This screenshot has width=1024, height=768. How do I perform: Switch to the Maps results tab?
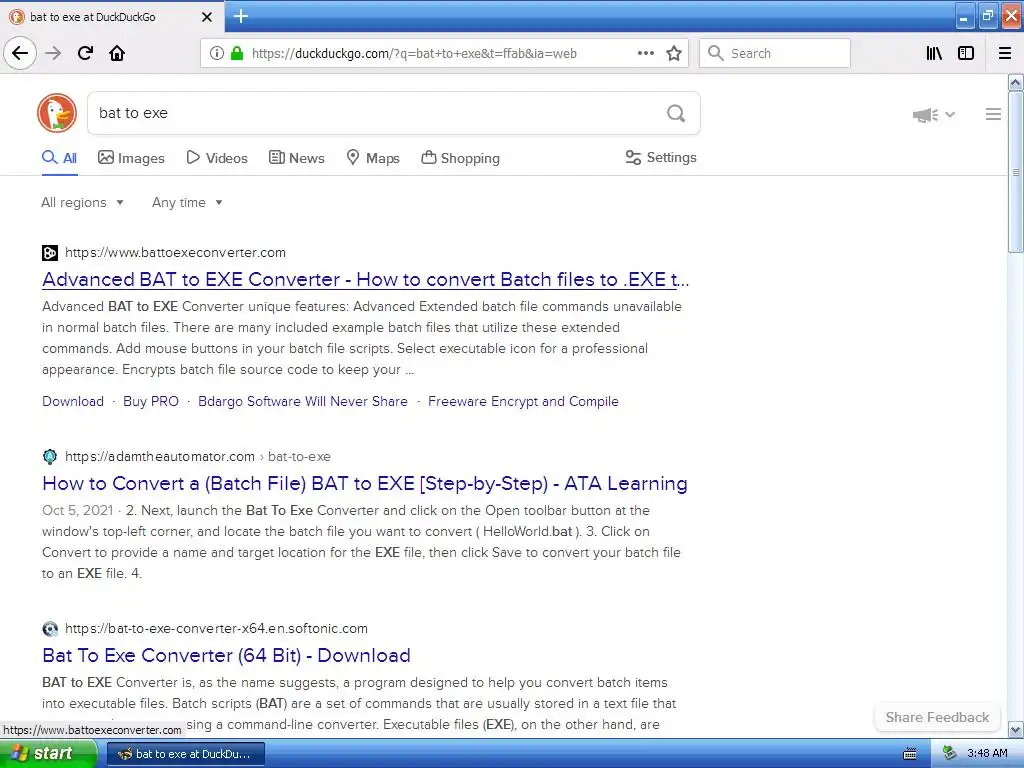click(x=373, y=158)
